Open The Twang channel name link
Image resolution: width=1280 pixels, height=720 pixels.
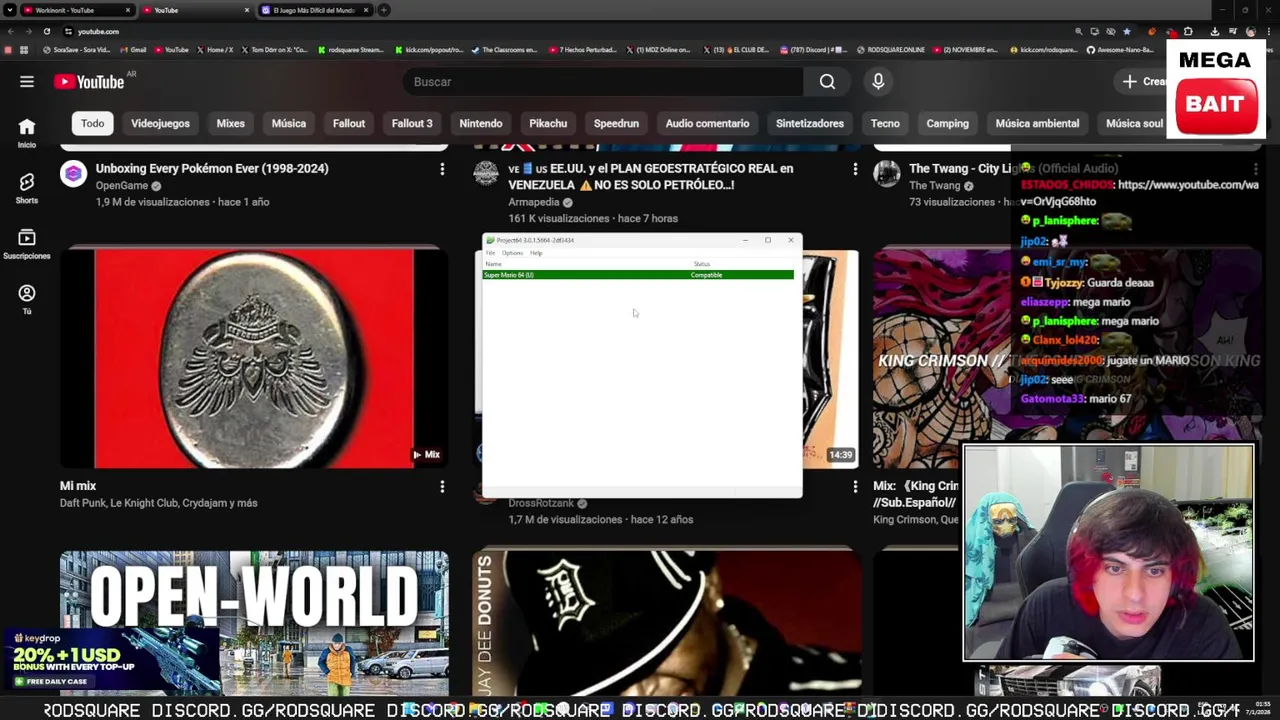[x=935, y=185]
